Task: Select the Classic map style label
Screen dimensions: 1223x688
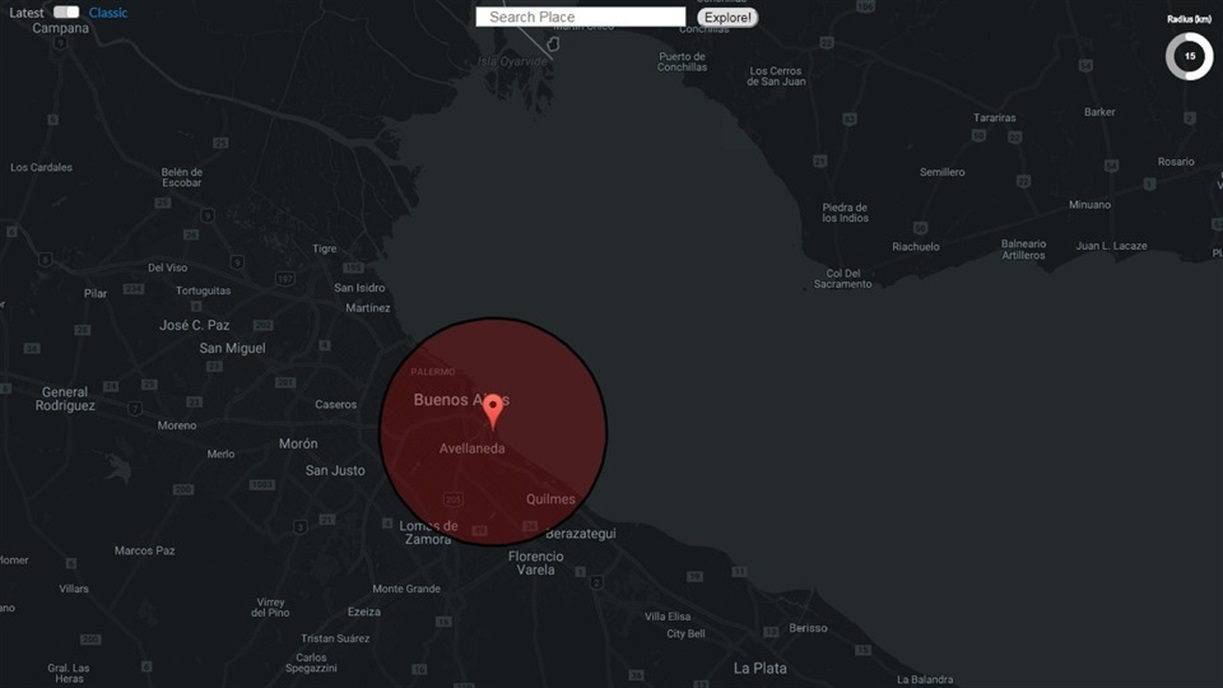Action: tap(108, 13)
